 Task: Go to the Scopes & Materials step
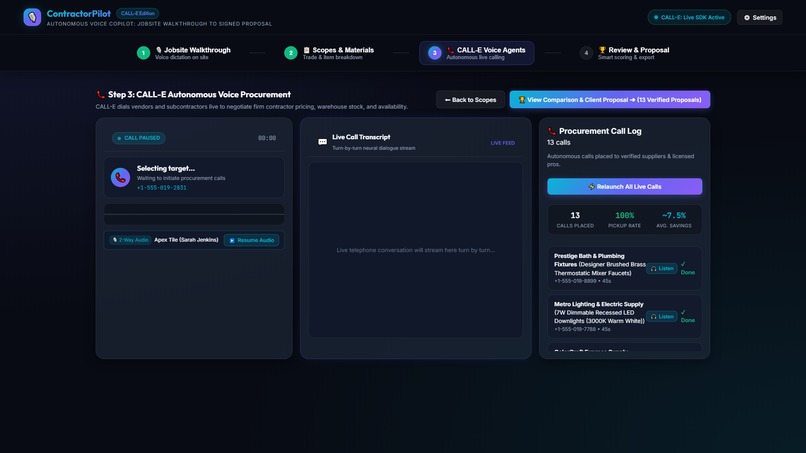[x=329, y=53]
